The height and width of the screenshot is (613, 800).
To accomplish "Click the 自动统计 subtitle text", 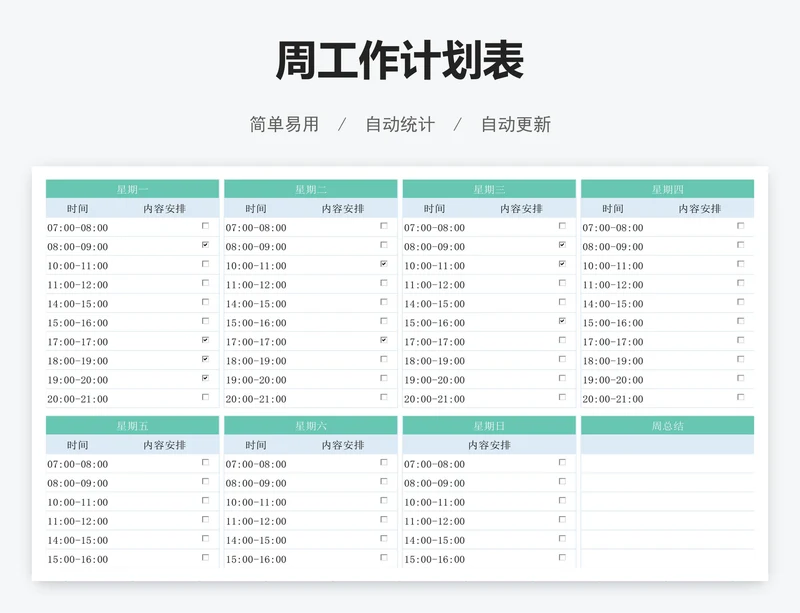I will [400, 125].
